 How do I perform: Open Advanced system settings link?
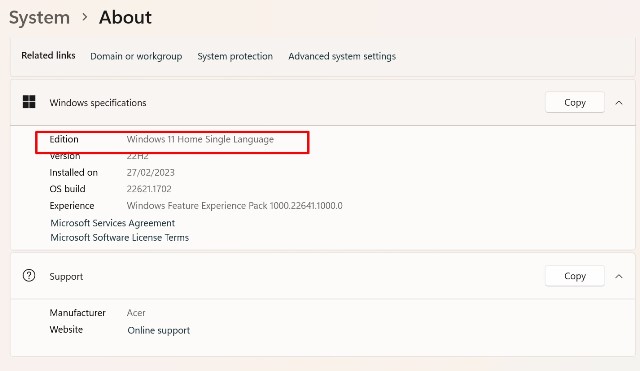point(342,56)
